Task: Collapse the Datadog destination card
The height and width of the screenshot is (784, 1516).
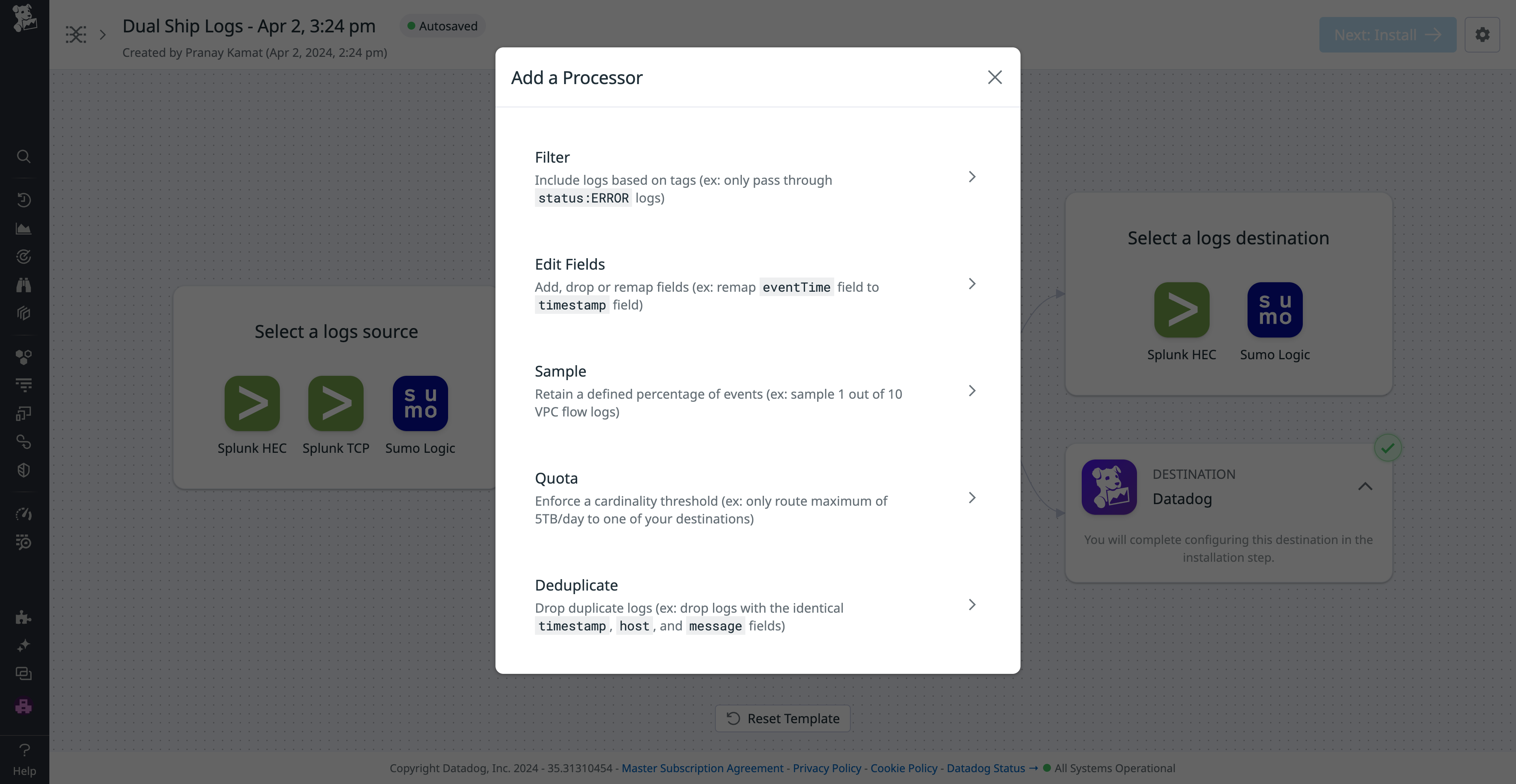Action: (x=1366, y=486)
